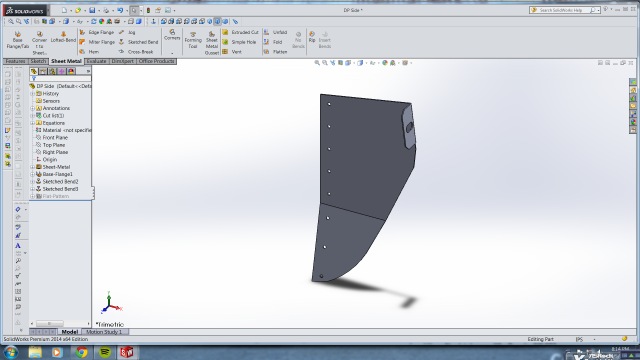The height and width of the screenshot is (360, 640).
Task: Select the Unfold tool
Action: [276, 32]
